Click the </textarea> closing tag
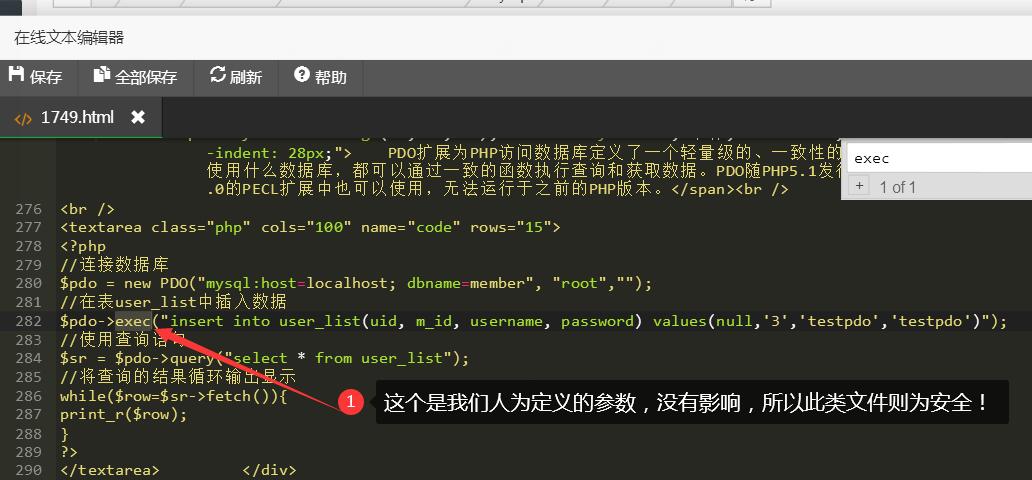Image resolution: width=1032 pixels, height=480 pixels. click(x=109, y=470)
